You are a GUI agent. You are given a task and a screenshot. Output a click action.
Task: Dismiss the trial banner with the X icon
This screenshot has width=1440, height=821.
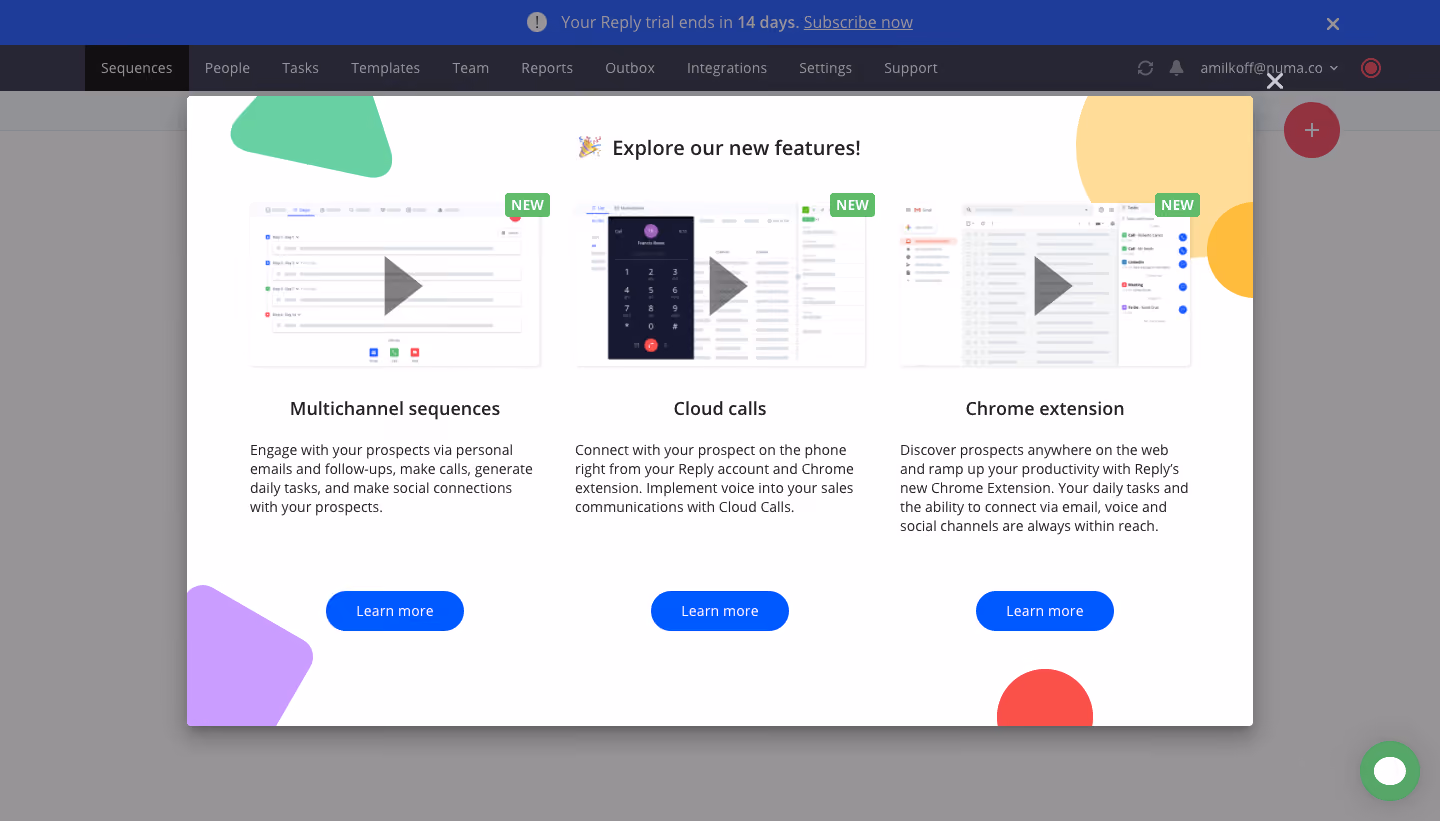[x=1333, y=23]
